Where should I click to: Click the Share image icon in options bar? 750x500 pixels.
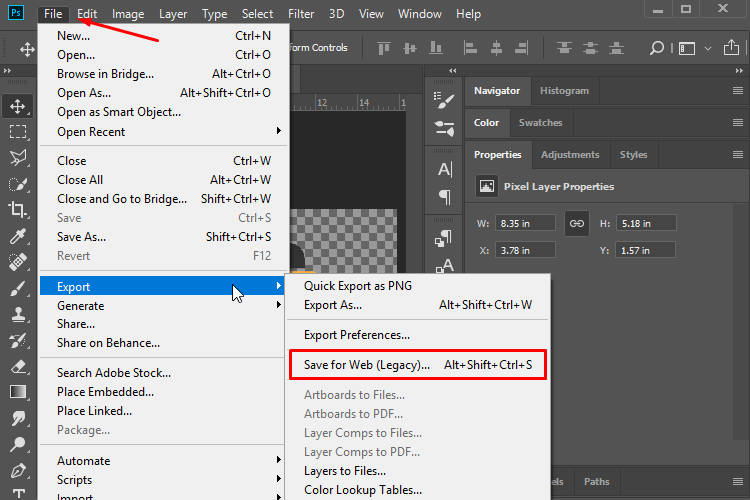[731, 47]
